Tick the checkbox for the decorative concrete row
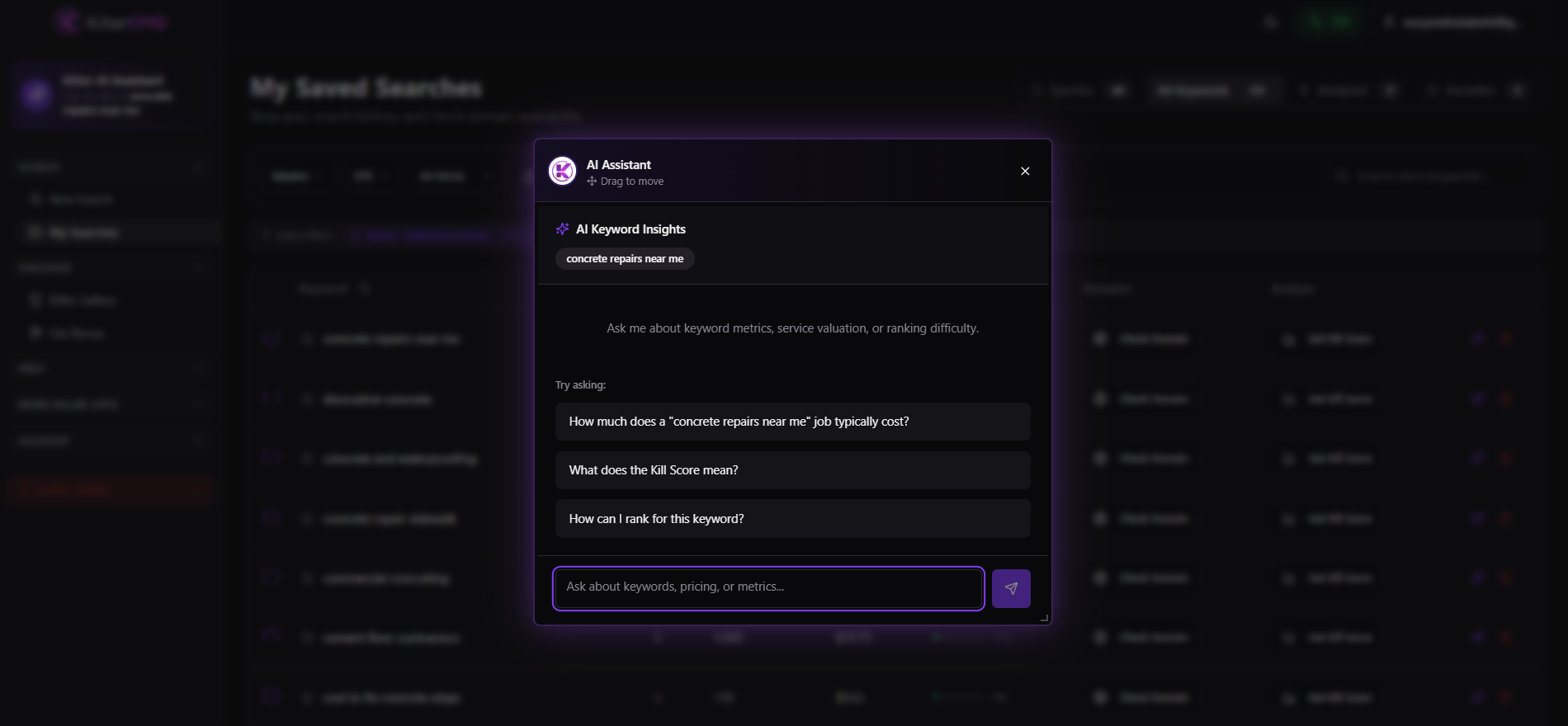Viewport: 1568px width, 726px height. [x=271, y=399]
